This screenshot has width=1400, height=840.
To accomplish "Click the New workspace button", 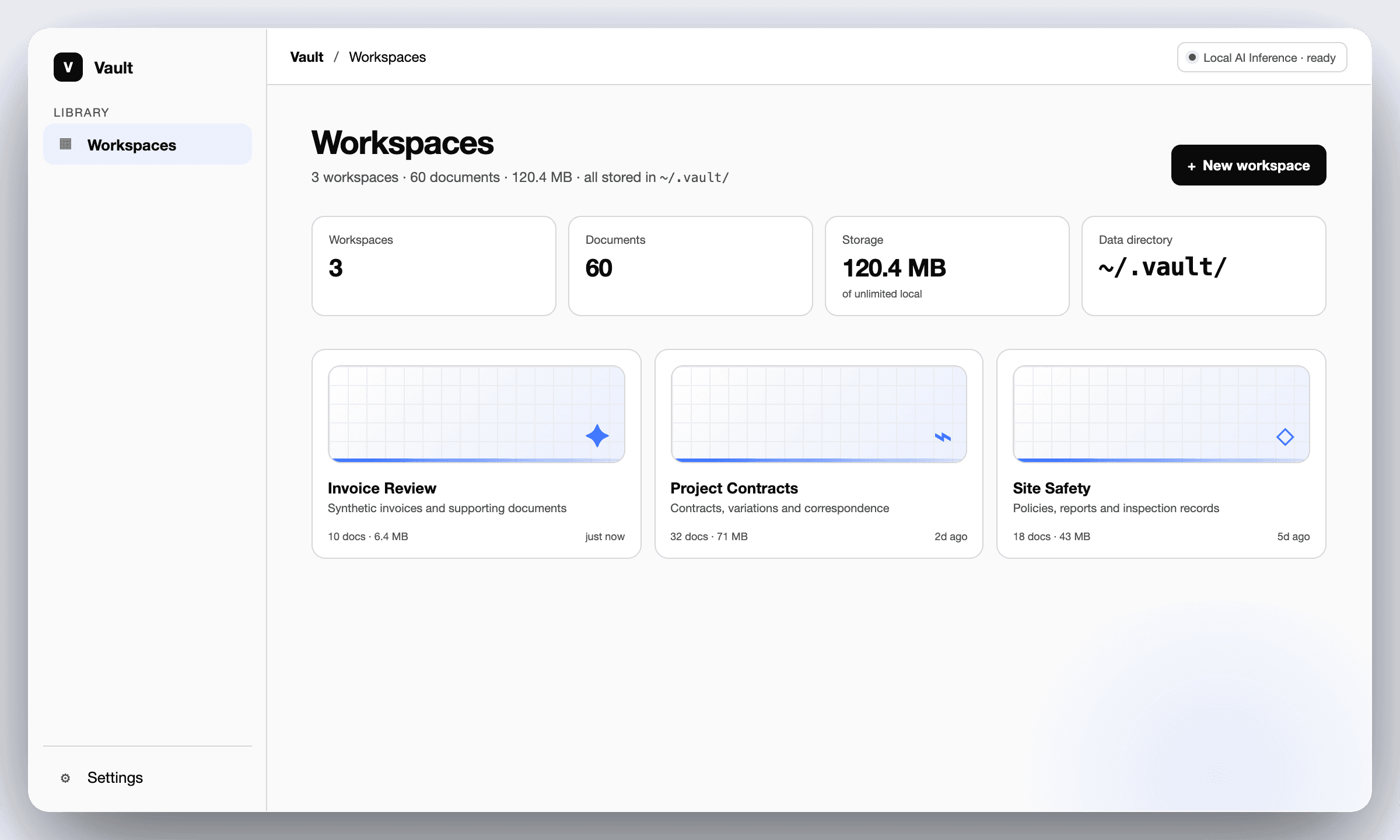I will click(x=1248, y=165).
